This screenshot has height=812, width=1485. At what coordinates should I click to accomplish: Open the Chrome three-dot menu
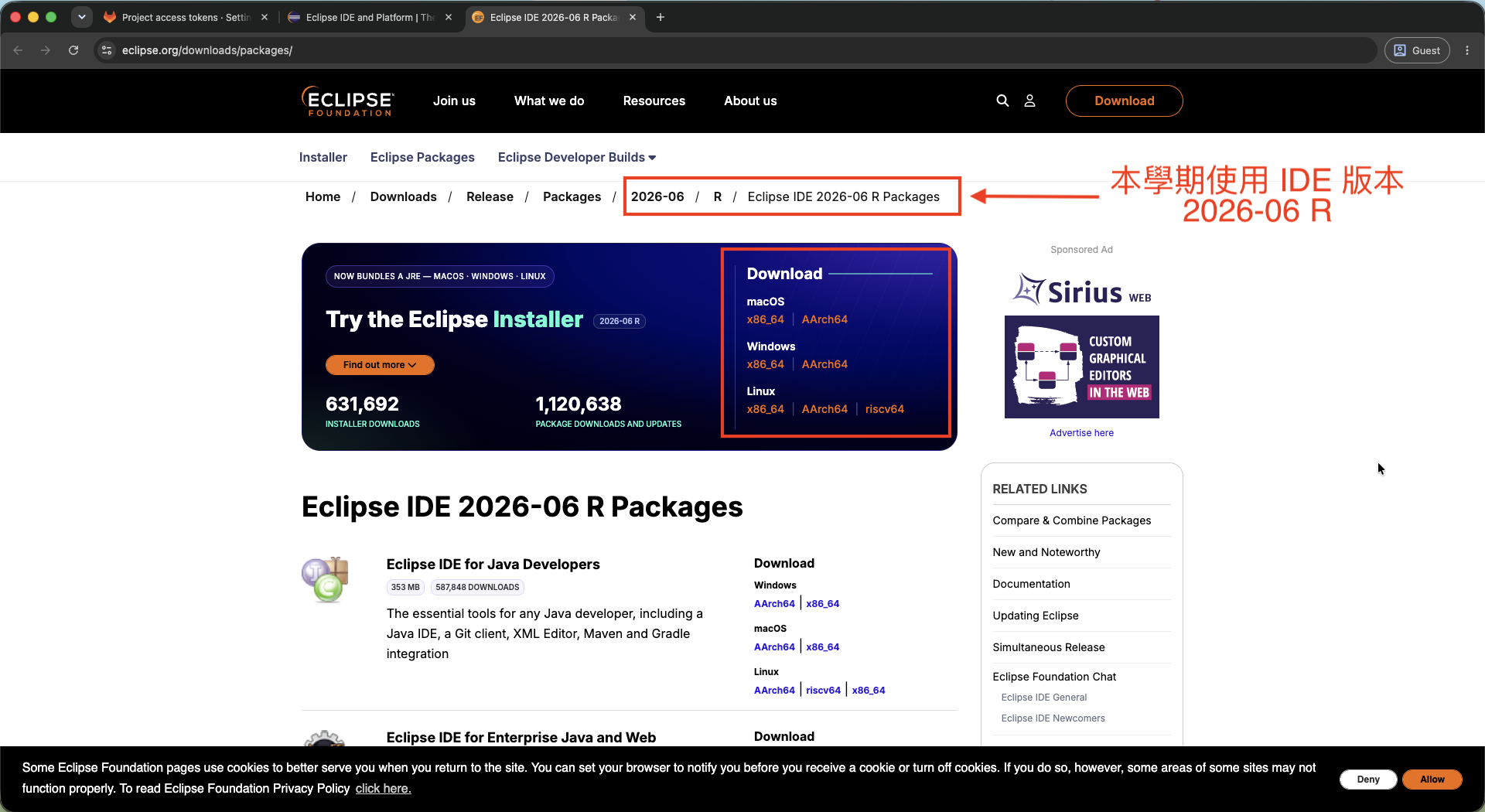tap(1467, 50)
